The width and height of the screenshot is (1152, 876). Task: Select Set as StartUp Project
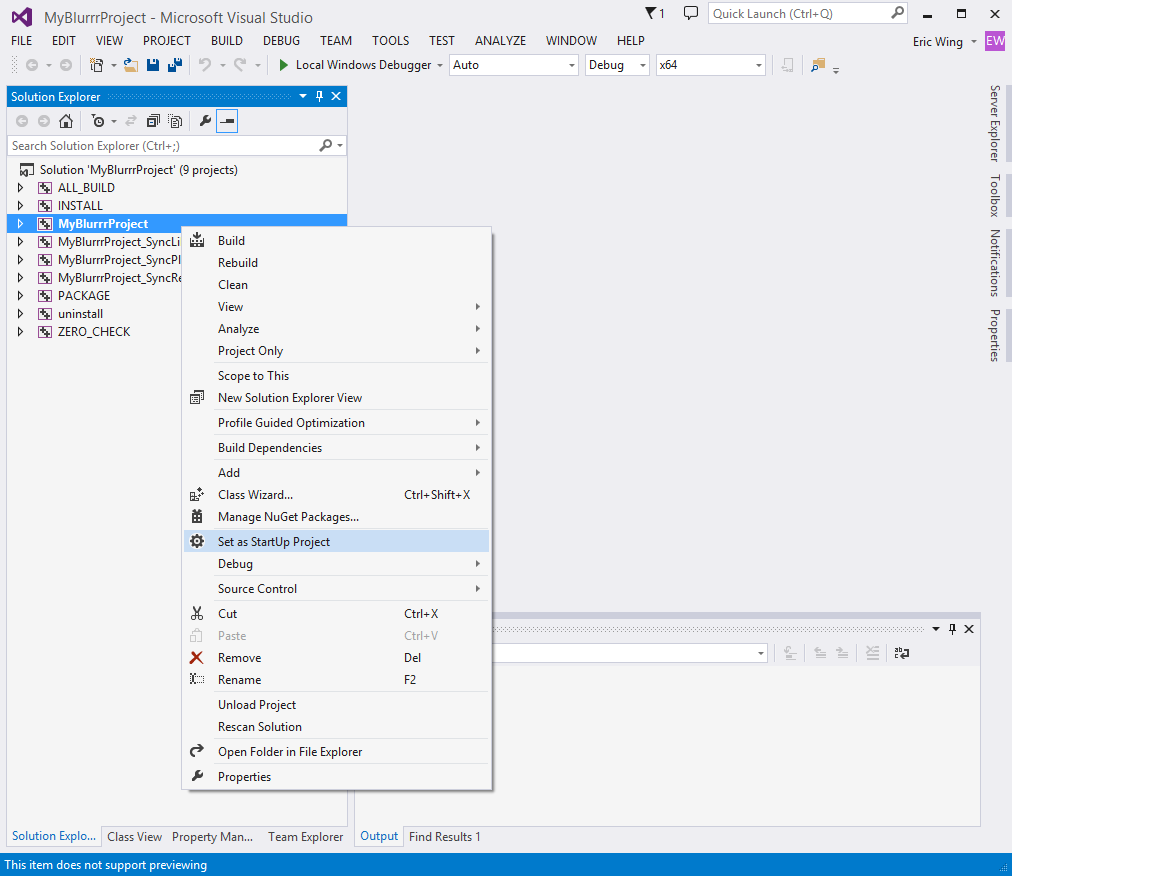274,541
